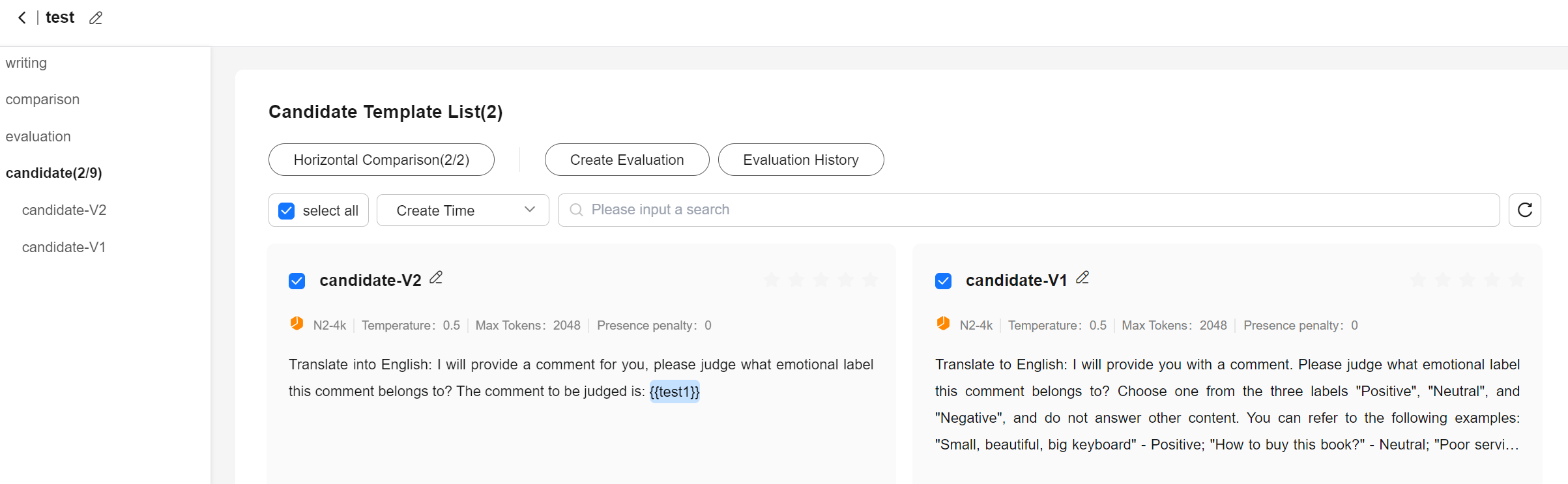Click the edit pencil next to test title

point(96,18)
